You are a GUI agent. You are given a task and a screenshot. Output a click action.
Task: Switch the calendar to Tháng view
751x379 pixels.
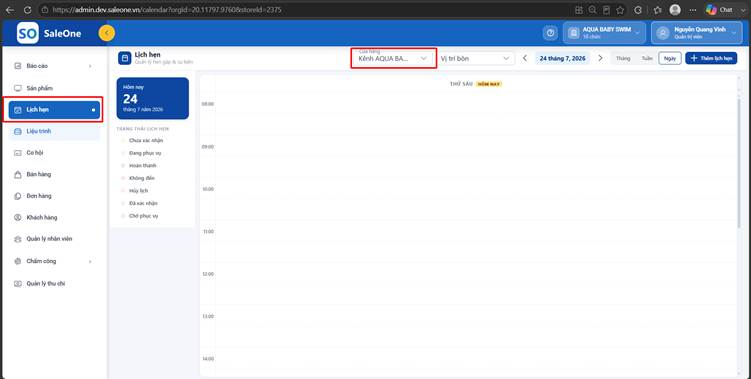(623, 58)
